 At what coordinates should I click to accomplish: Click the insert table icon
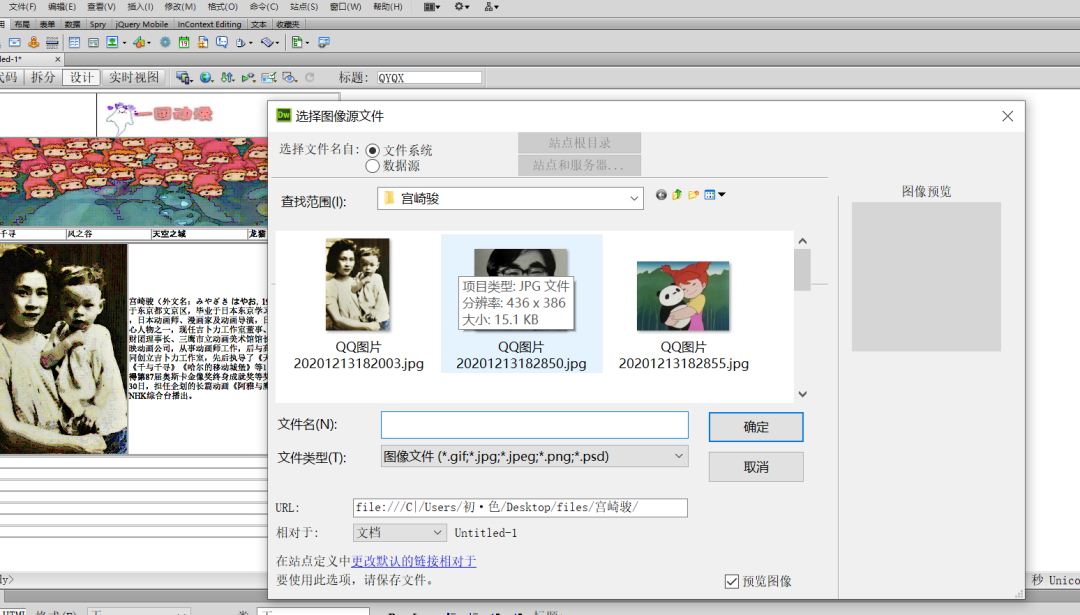tap(74, 42)
